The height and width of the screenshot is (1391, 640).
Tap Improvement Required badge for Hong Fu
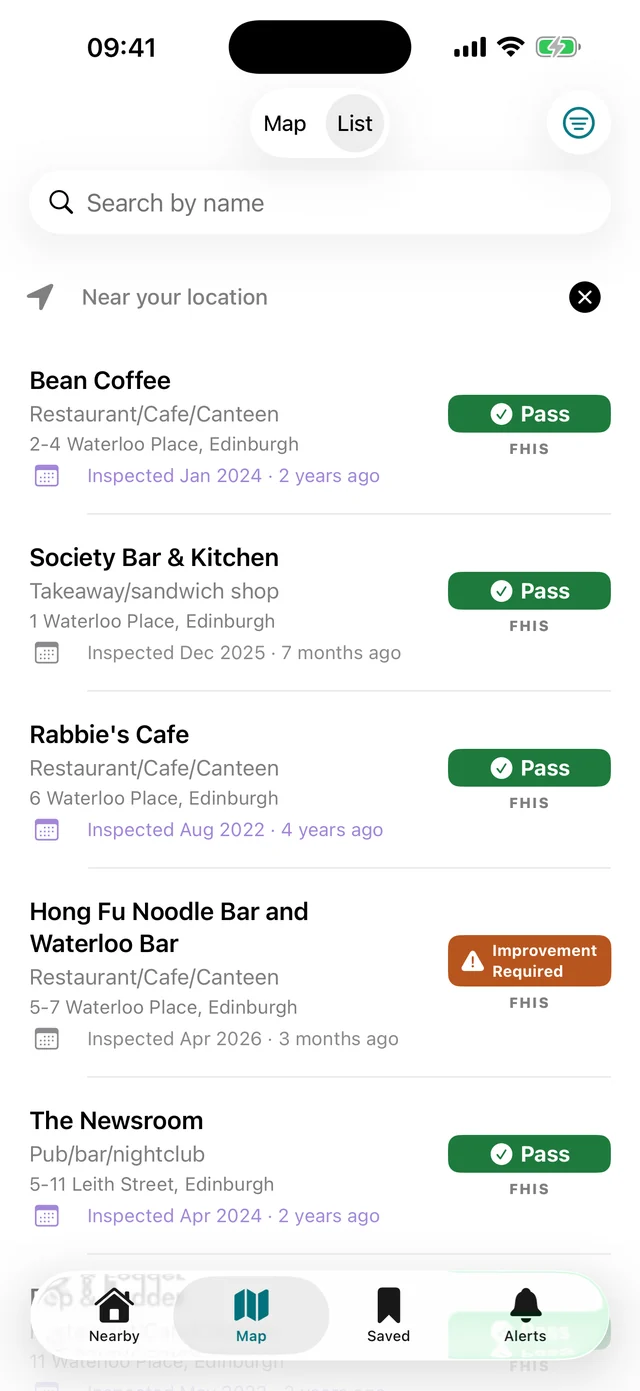point(529,961)
